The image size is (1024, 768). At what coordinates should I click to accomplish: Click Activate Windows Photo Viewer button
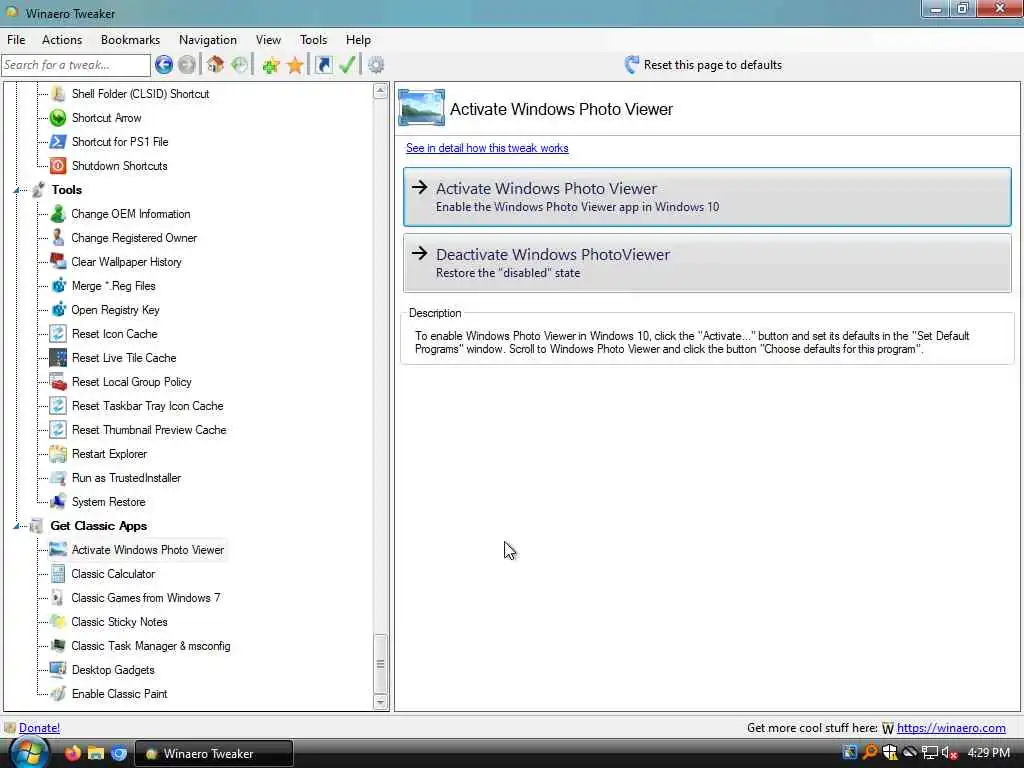707,197
